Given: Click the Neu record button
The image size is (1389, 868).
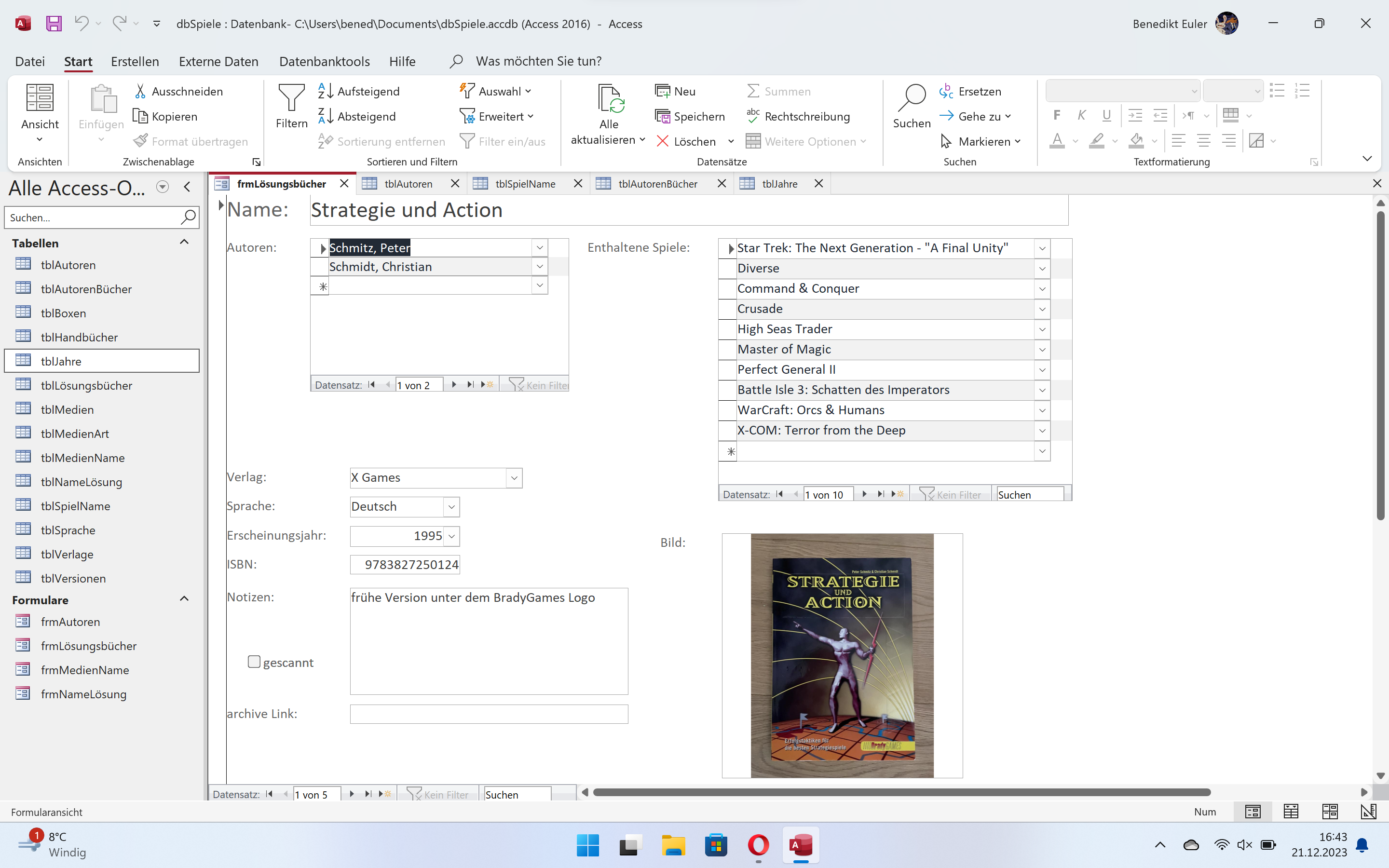Looking at the screenshot, I should (675, 91).
